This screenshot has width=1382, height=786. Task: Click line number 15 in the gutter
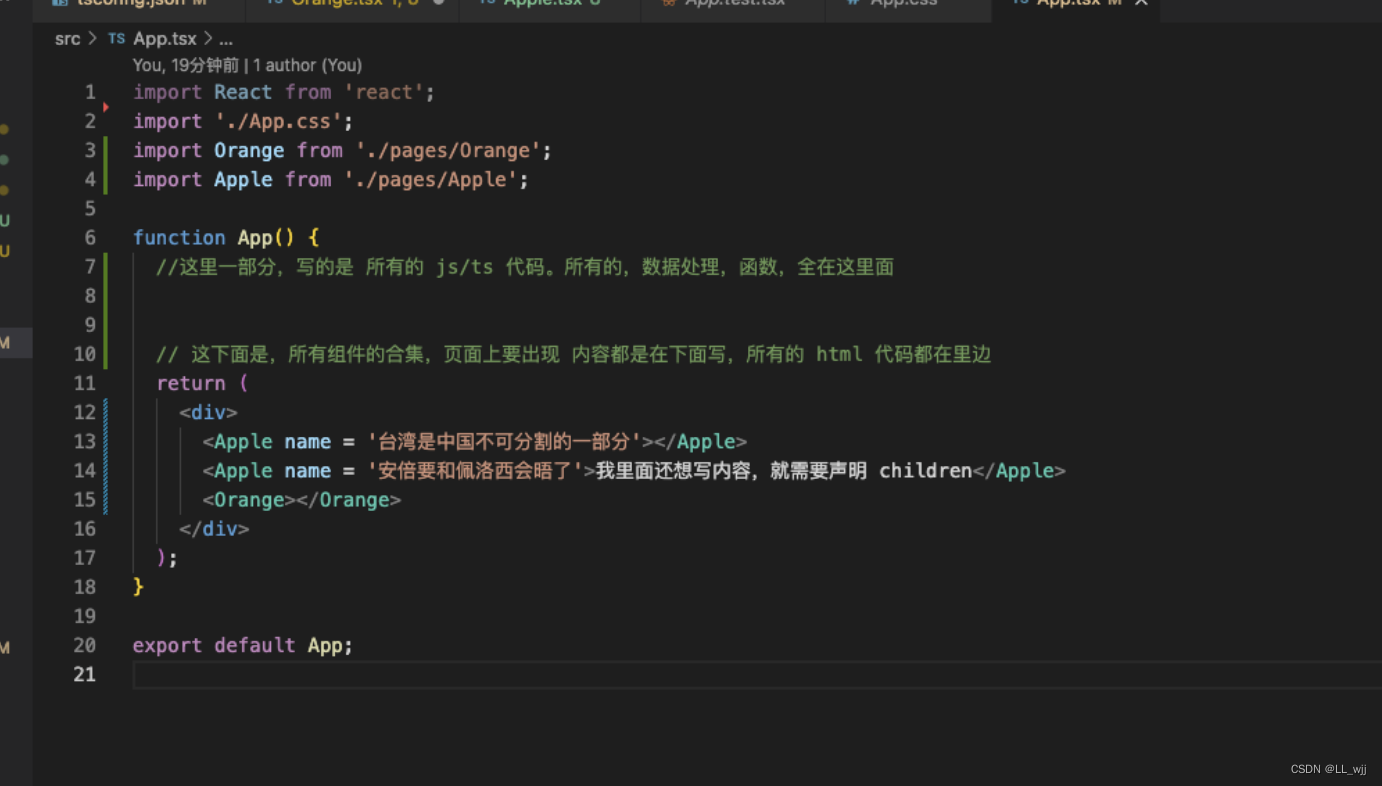(x=85, y=499)
